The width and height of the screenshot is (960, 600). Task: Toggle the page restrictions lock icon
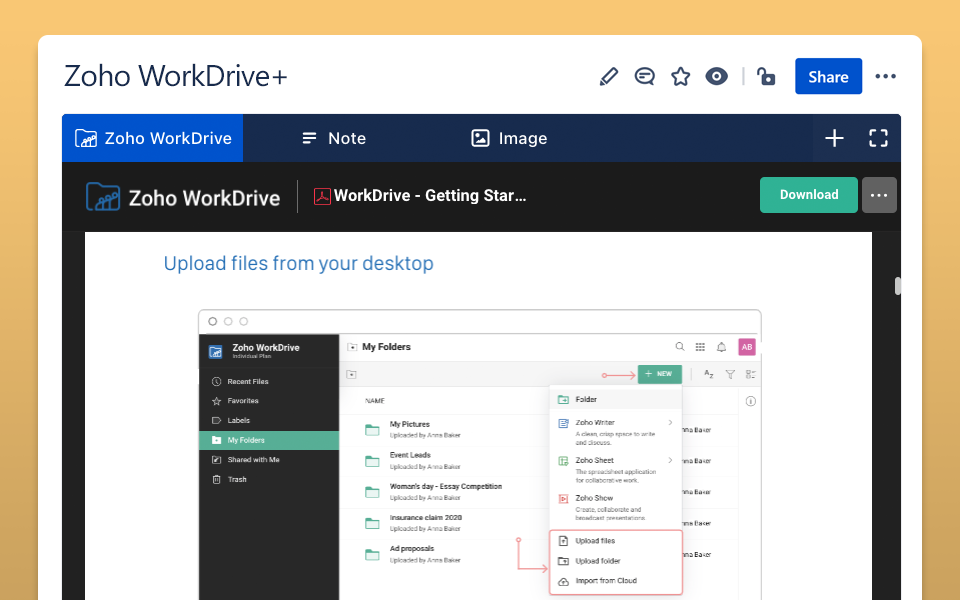766,77
